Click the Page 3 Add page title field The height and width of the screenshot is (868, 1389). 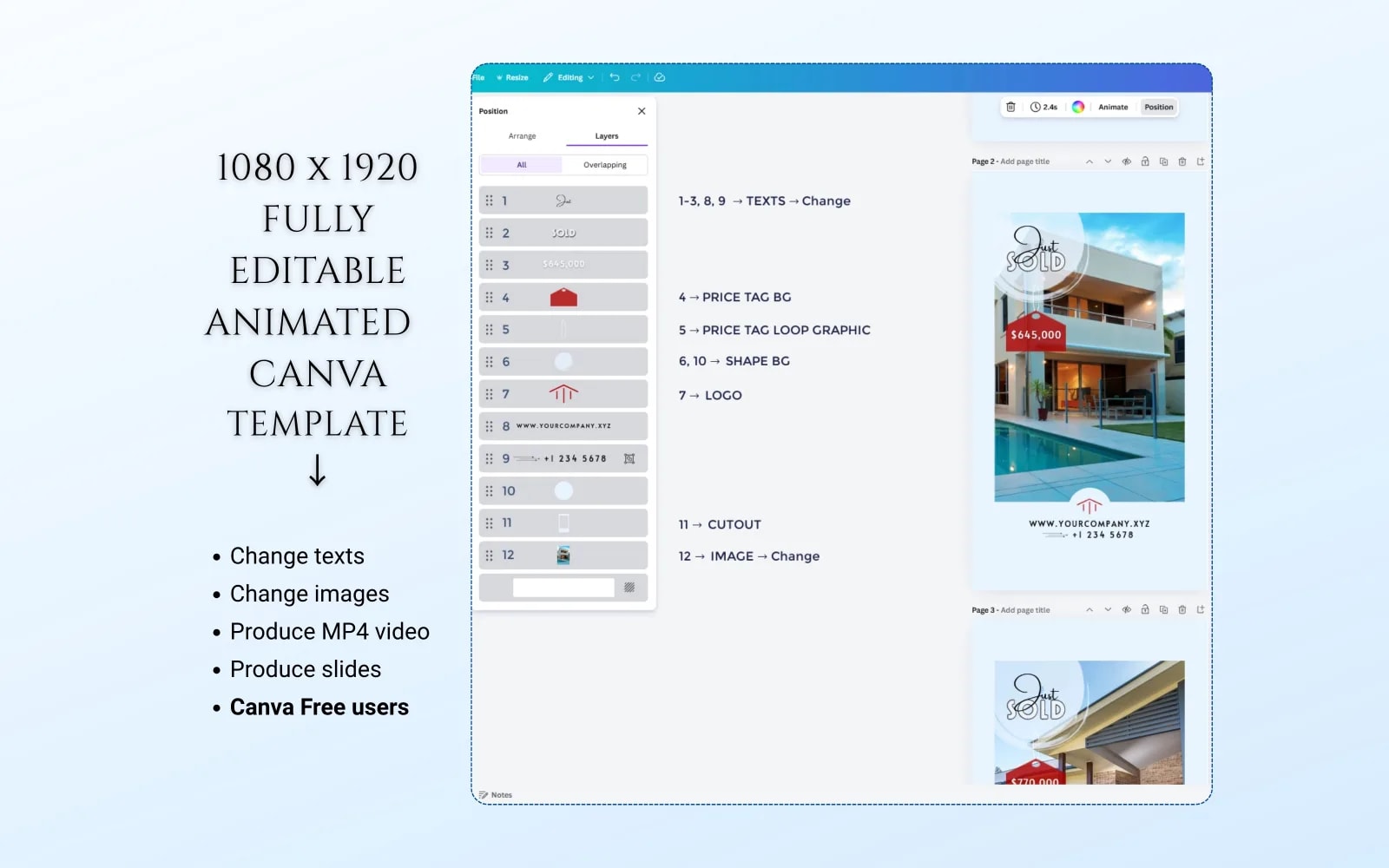1024,610
